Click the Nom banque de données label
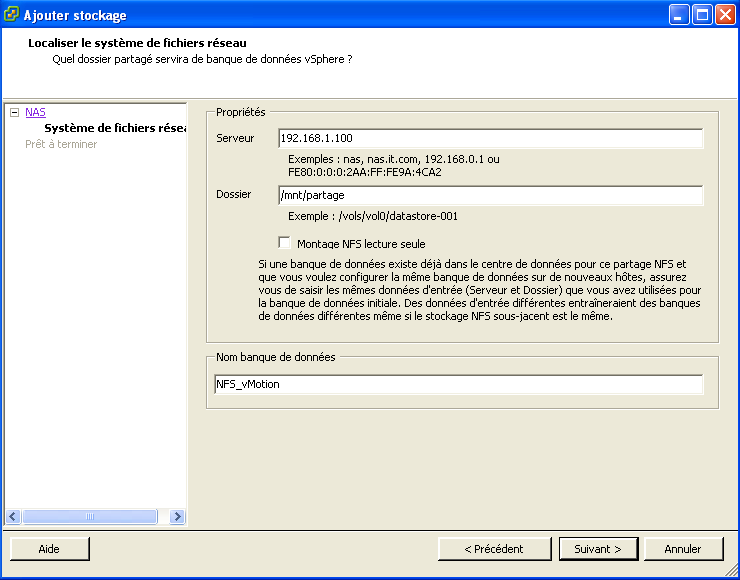740x580 pixels. pos(276,357)
